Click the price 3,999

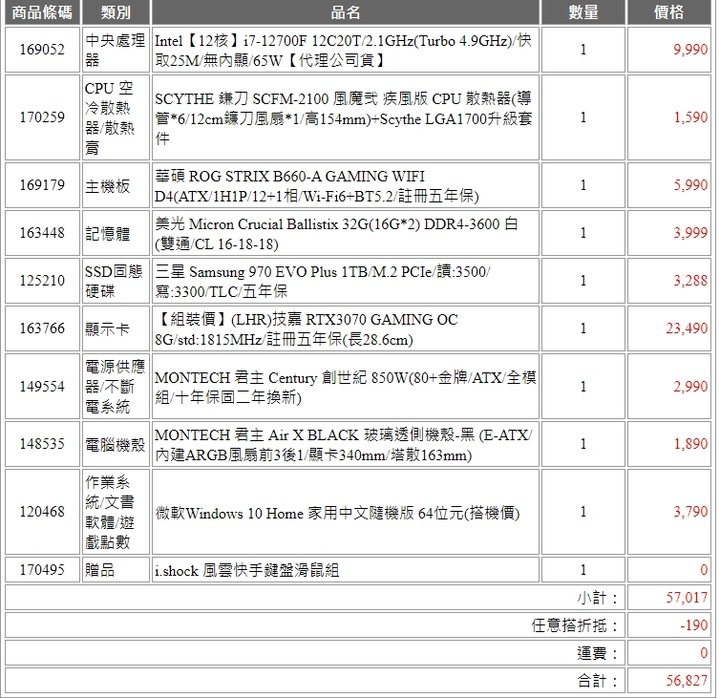click(x=691, y=233)
